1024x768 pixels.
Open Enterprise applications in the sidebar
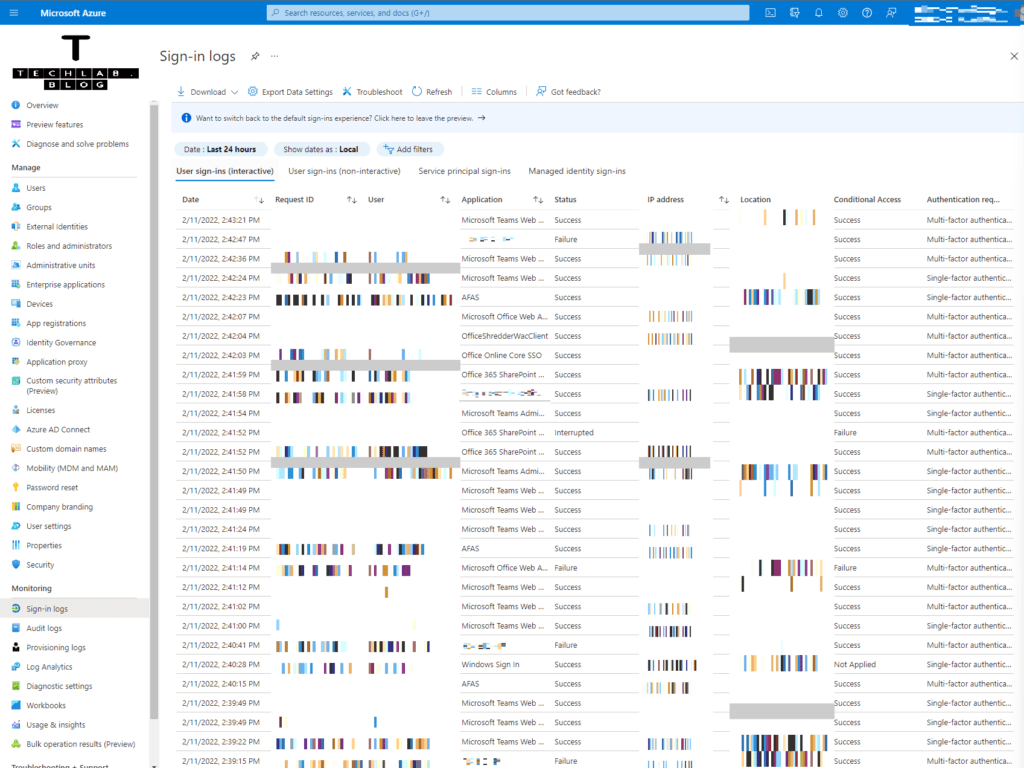pyautogui.click(x=65, y=285)
